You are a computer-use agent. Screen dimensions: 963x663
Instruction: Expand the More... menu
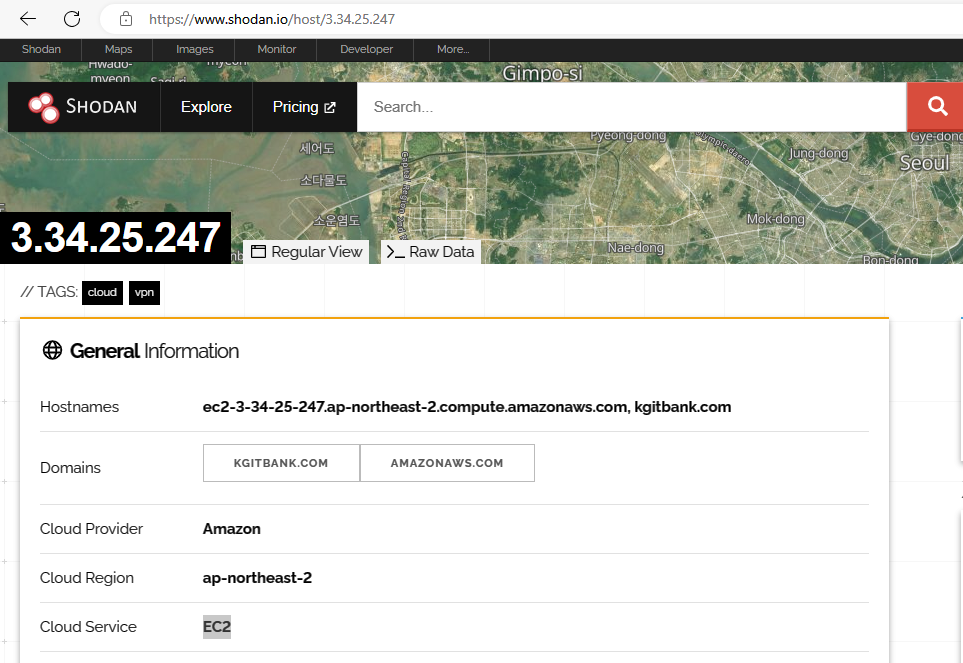click(x=453, y=49)
